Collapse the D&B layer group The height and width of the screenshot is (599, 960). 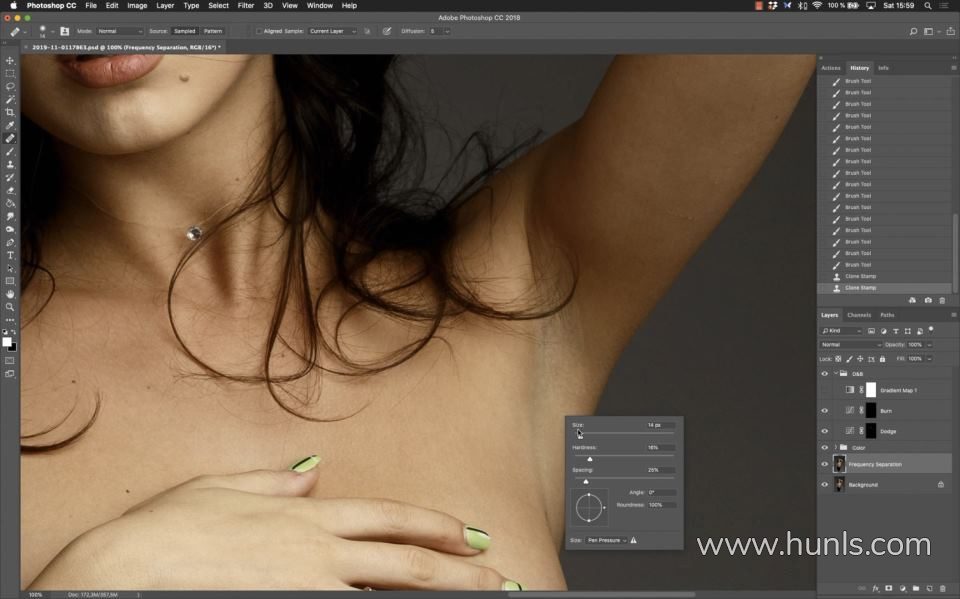[836, 374]
